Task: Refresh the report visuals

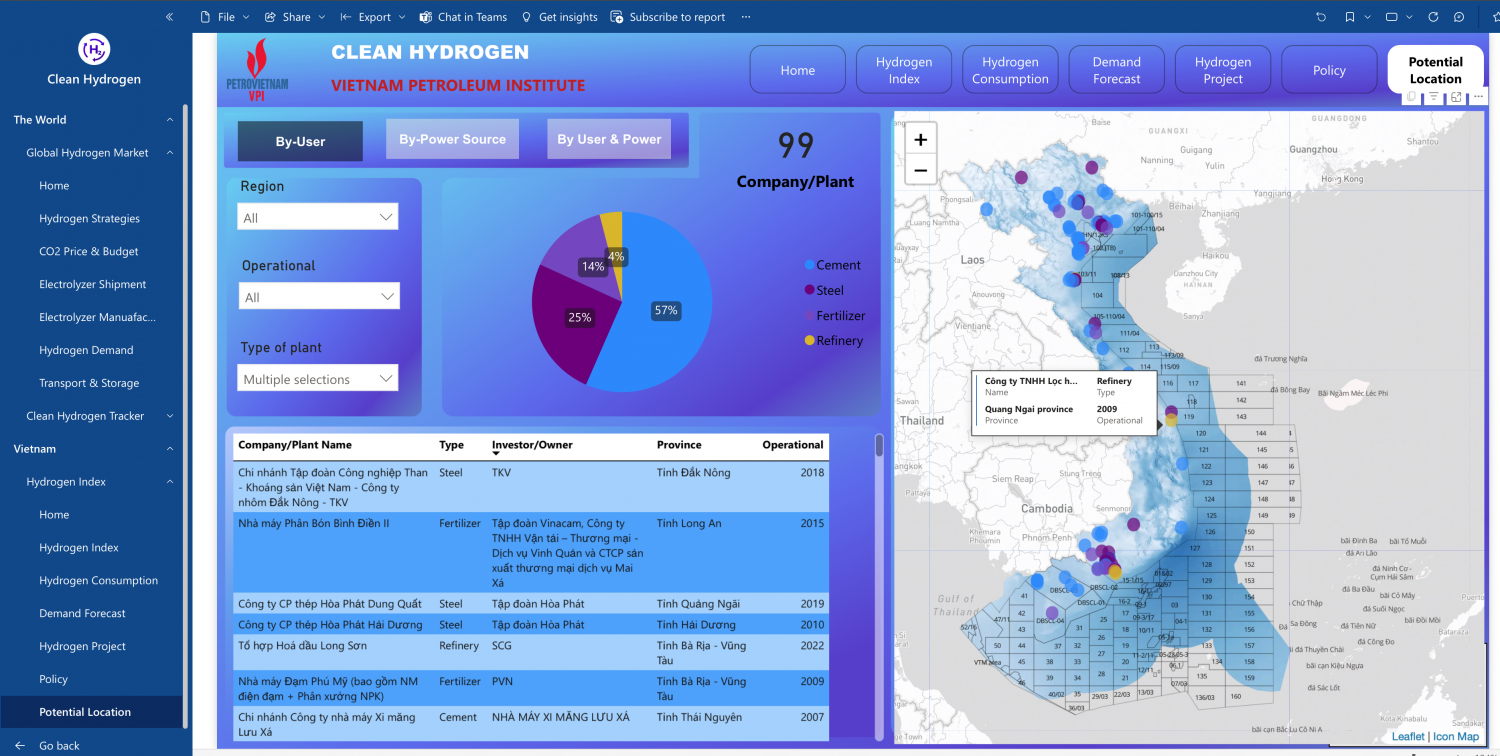Action: (1433, 17)
